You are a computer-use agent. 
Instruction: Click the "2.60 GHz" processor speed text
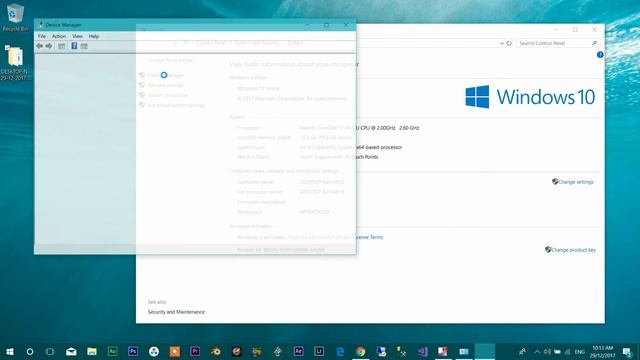coord(409,128)
